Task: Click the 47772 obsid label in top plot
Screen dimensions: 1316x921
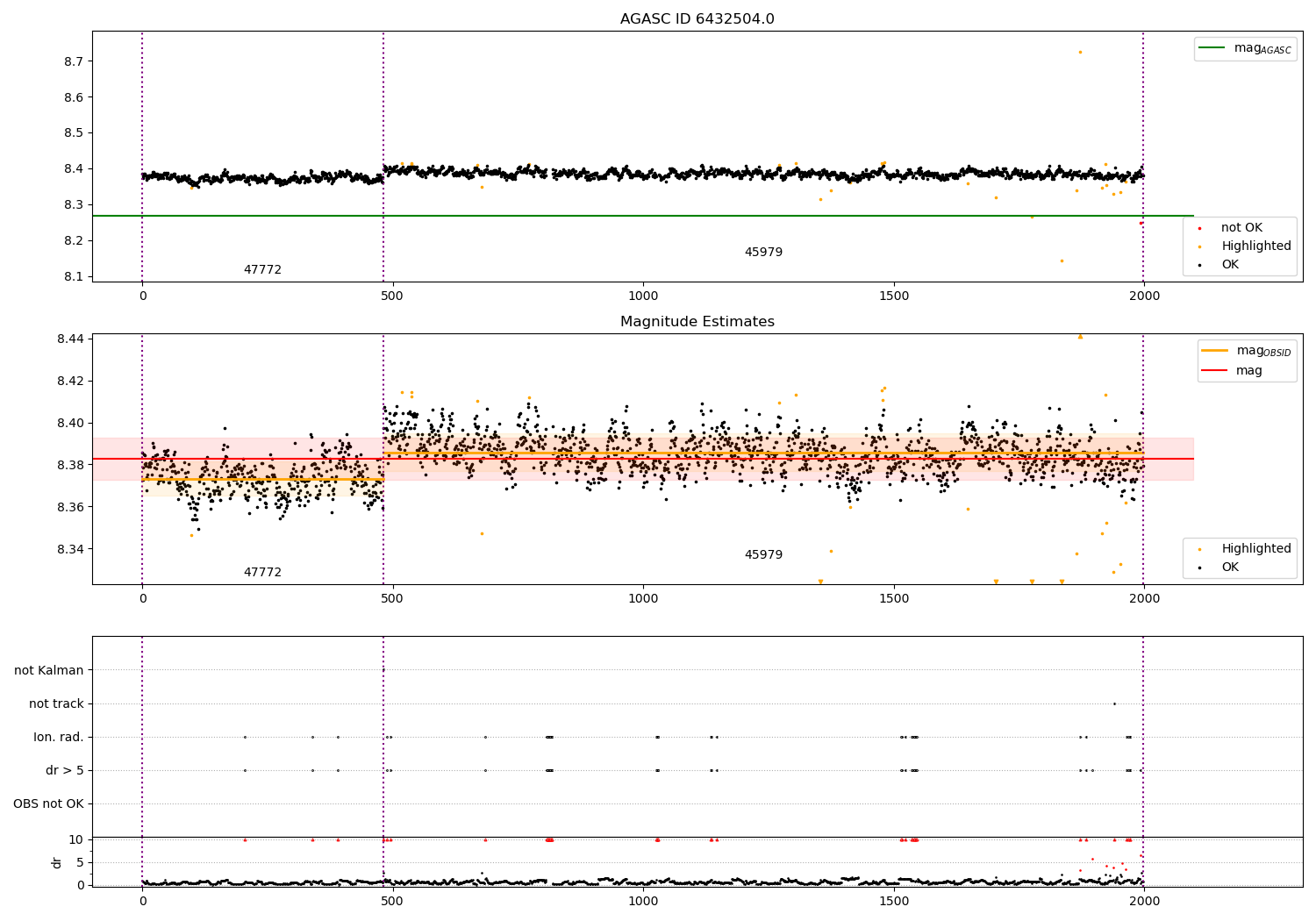Action: click(x=262, y=270)
